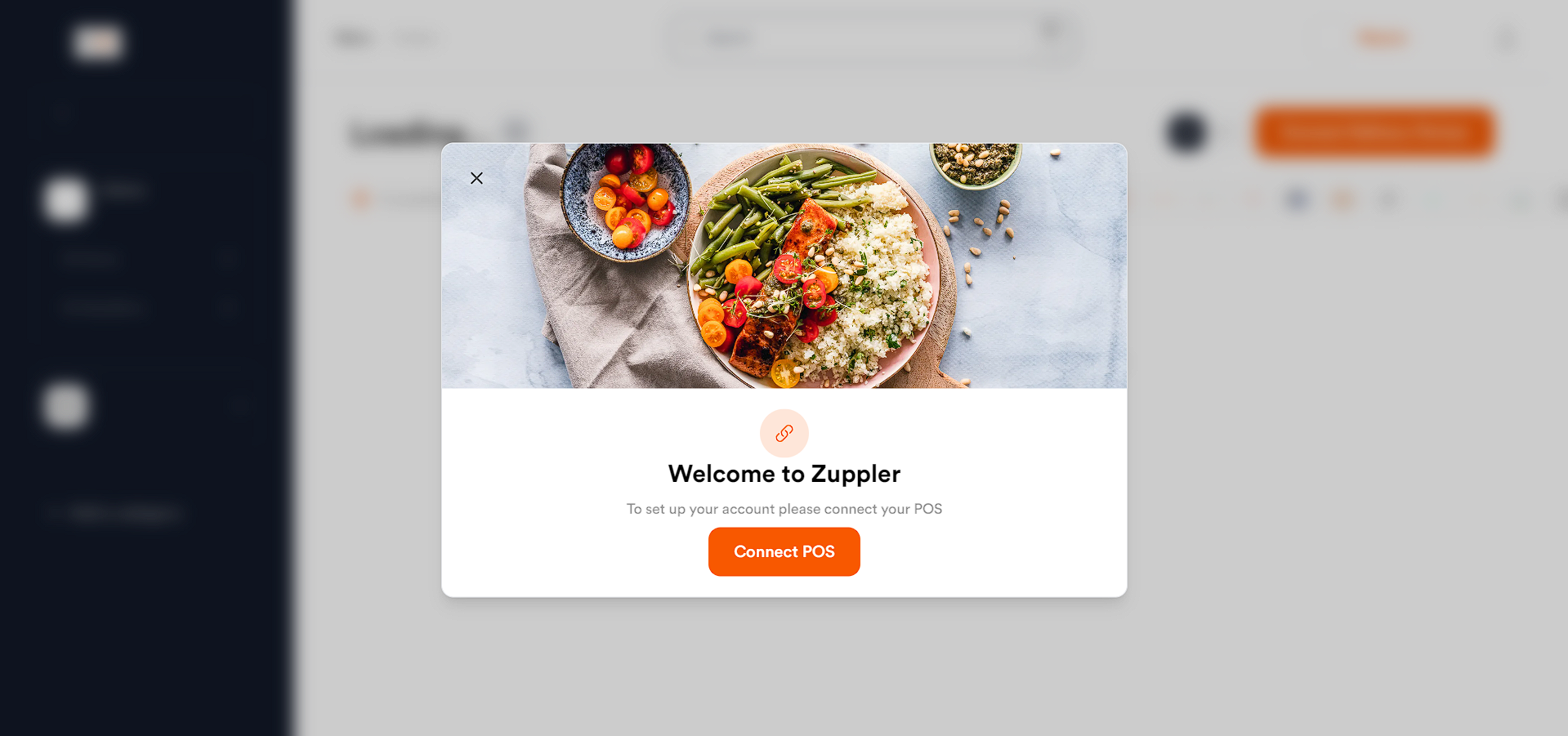
Task: Expand the first blurred sidebar sub-item arrow
Action: (227, 259)
